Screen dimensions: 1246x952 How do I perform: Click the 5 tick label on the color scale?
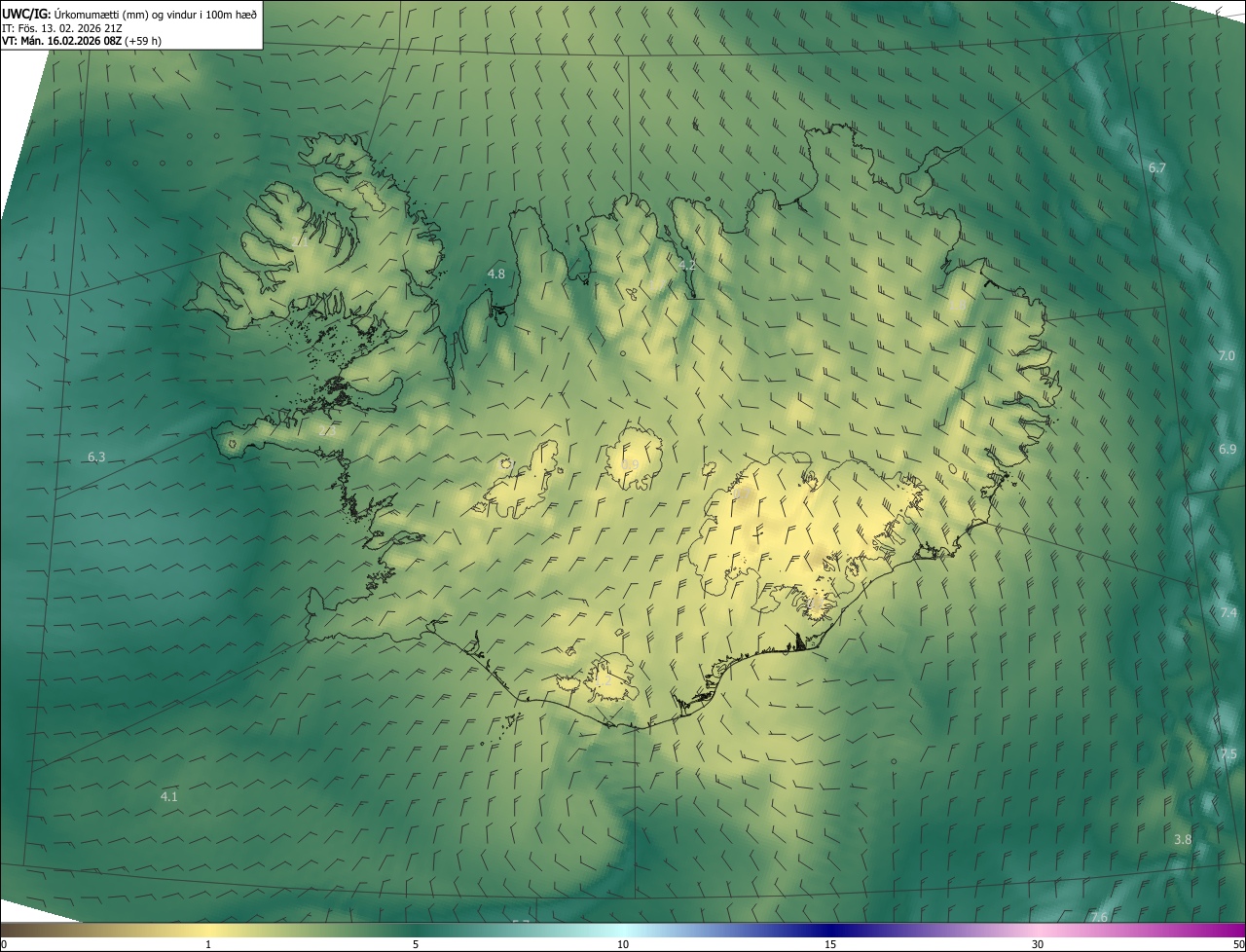coord(416,944)
